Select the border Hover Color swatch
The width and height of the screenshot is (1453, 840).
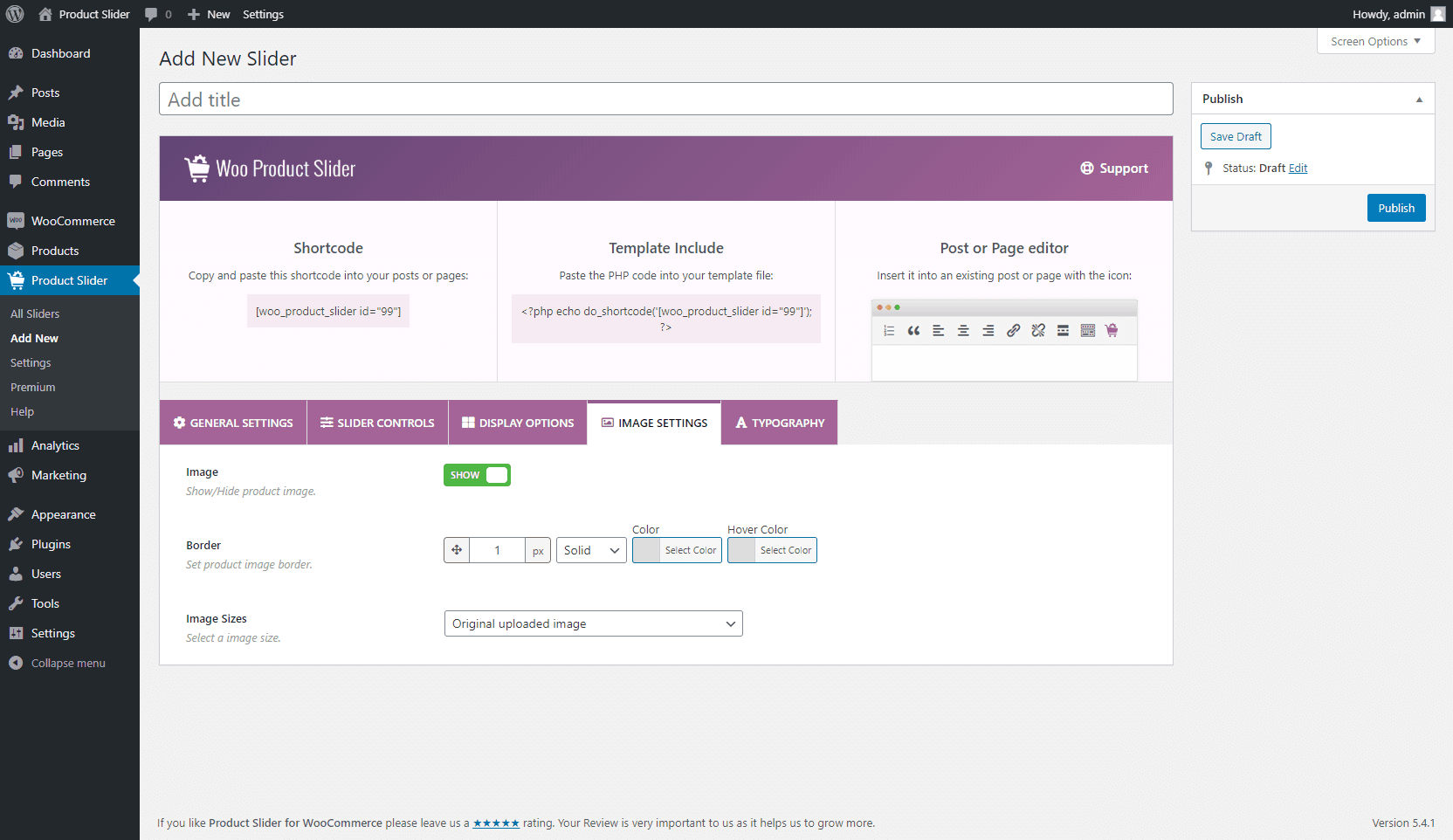pyautogui.click(x=742, y=550)
